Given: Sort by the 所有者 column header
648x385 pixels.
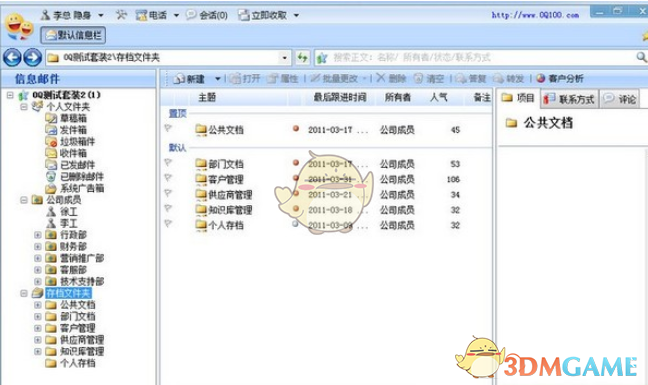Looking at the screenshot, I should pos(398,97).
